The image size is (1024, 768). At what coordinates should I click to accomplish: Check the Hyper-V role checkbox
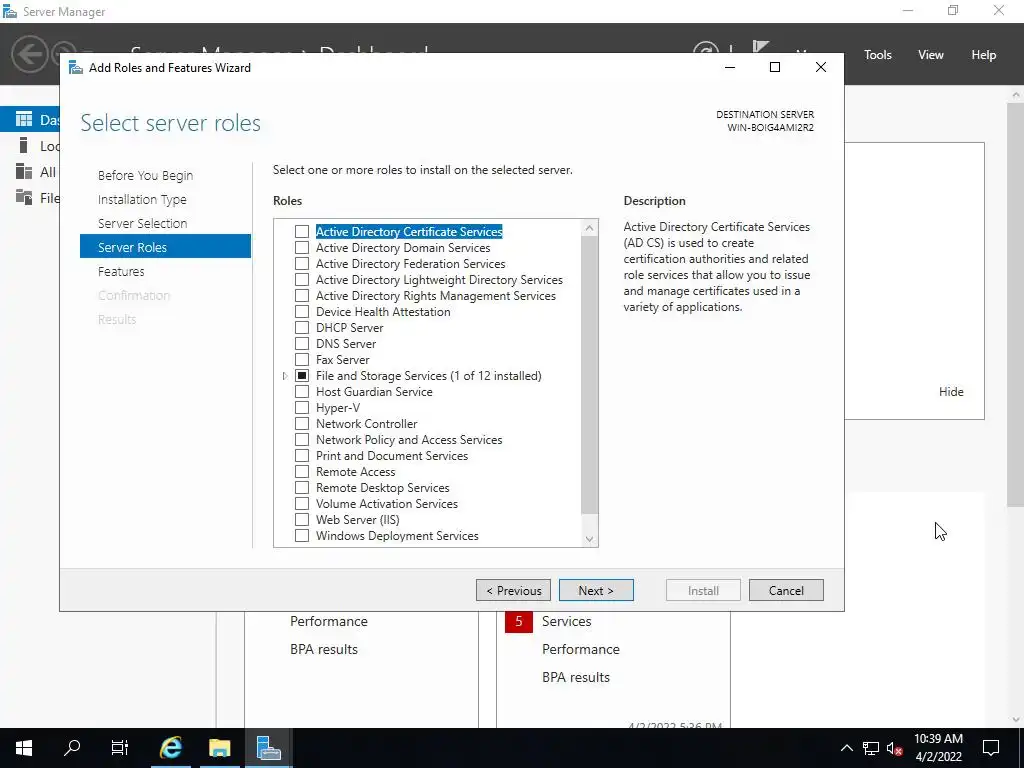click(302, 408)
